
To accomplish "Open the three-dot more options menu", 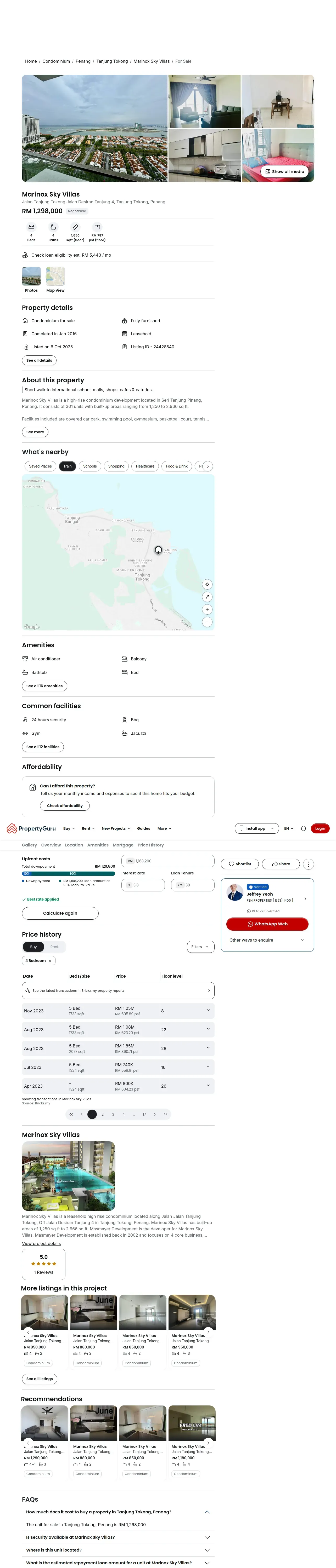I will 309,864.
